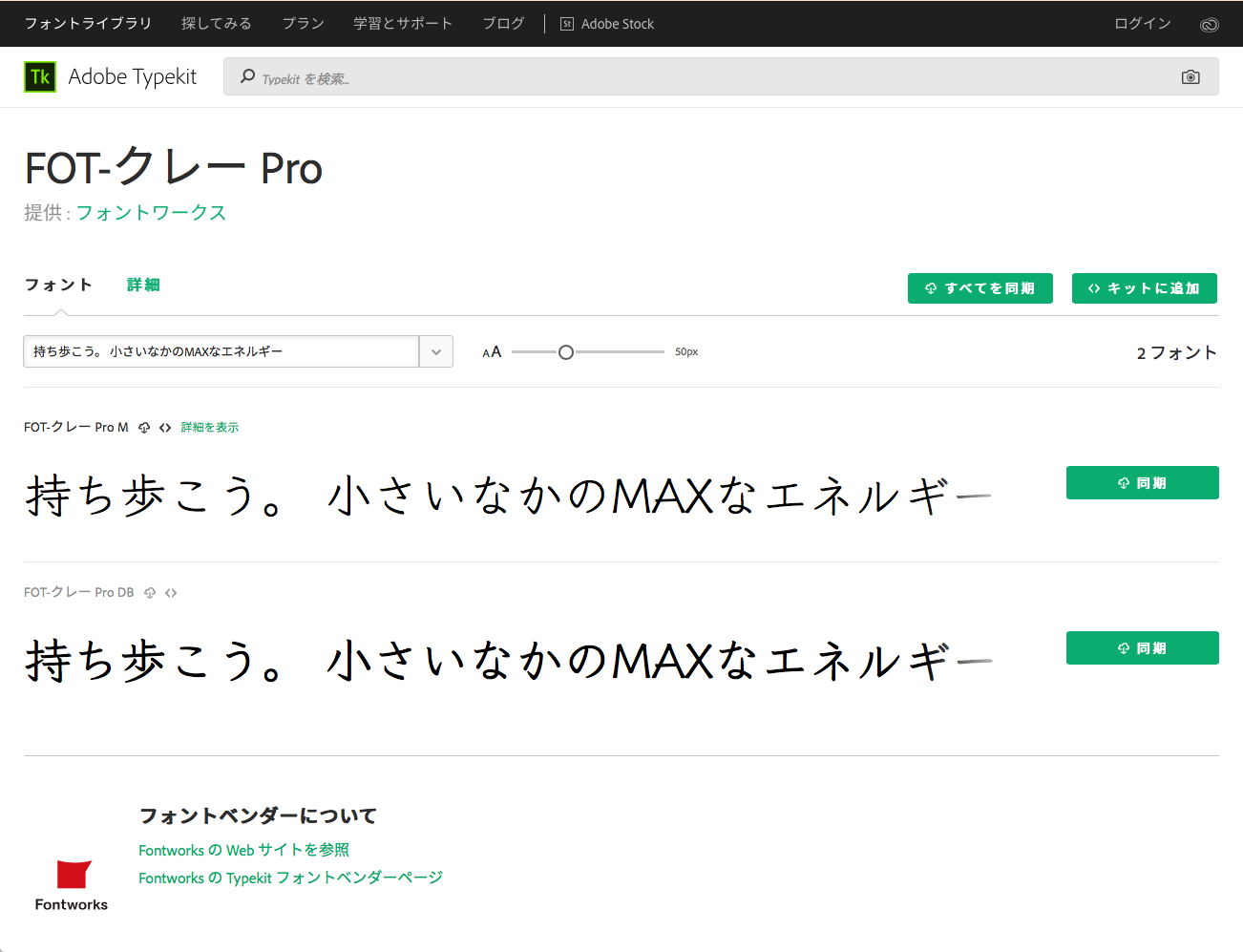
Task: Open visual search camera icon
Action: [1190, 77]
